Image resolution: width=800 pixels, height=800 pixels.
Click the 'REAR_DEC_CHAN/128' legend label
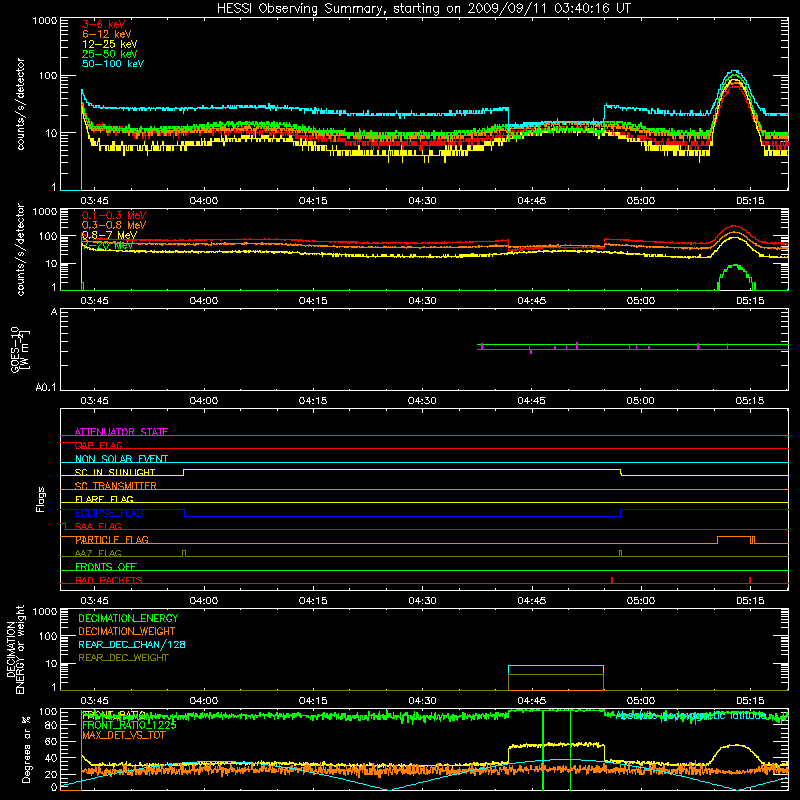click(x=132, y=645)
